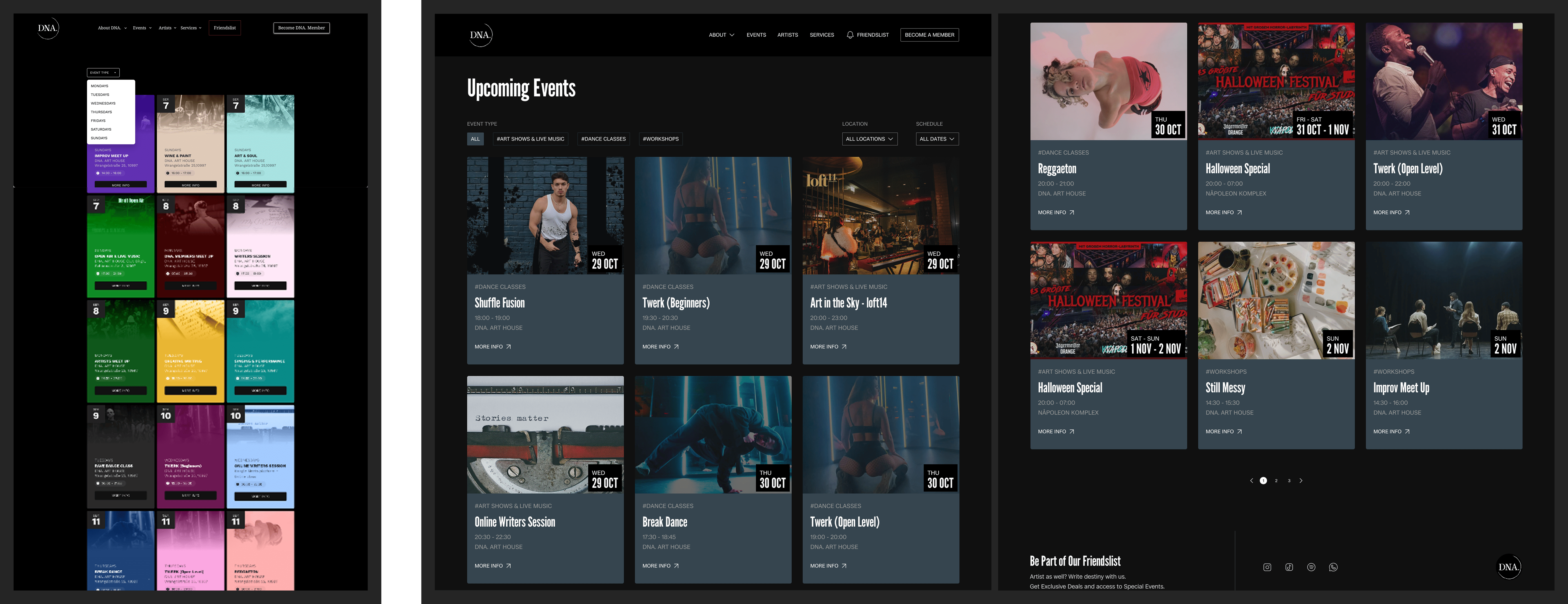1568x604 pixels.
Task: Click the Friendslist bell icon in navbar
Action: coord(850,35)
